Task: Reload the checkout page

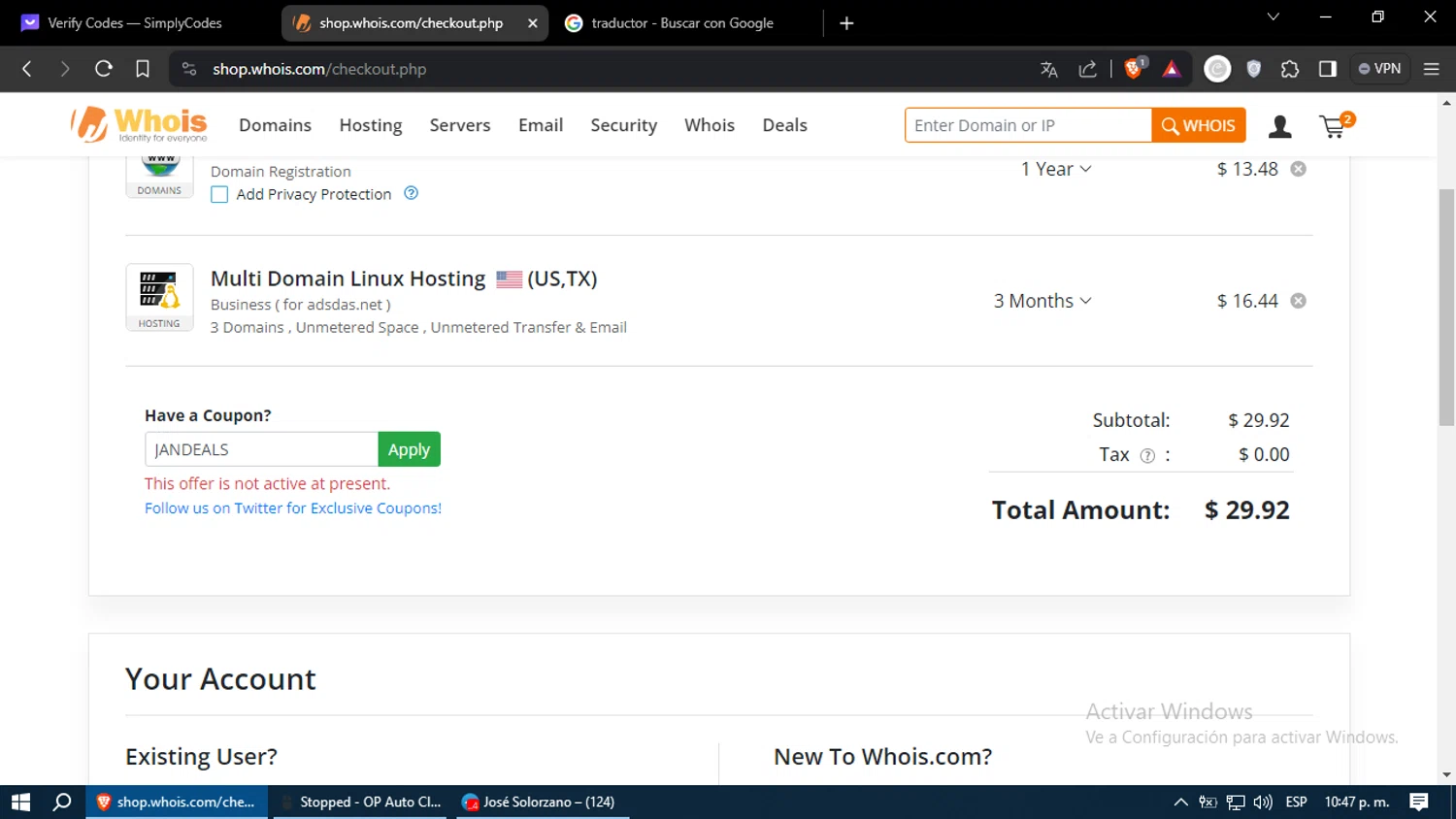Action: (104, 69)
